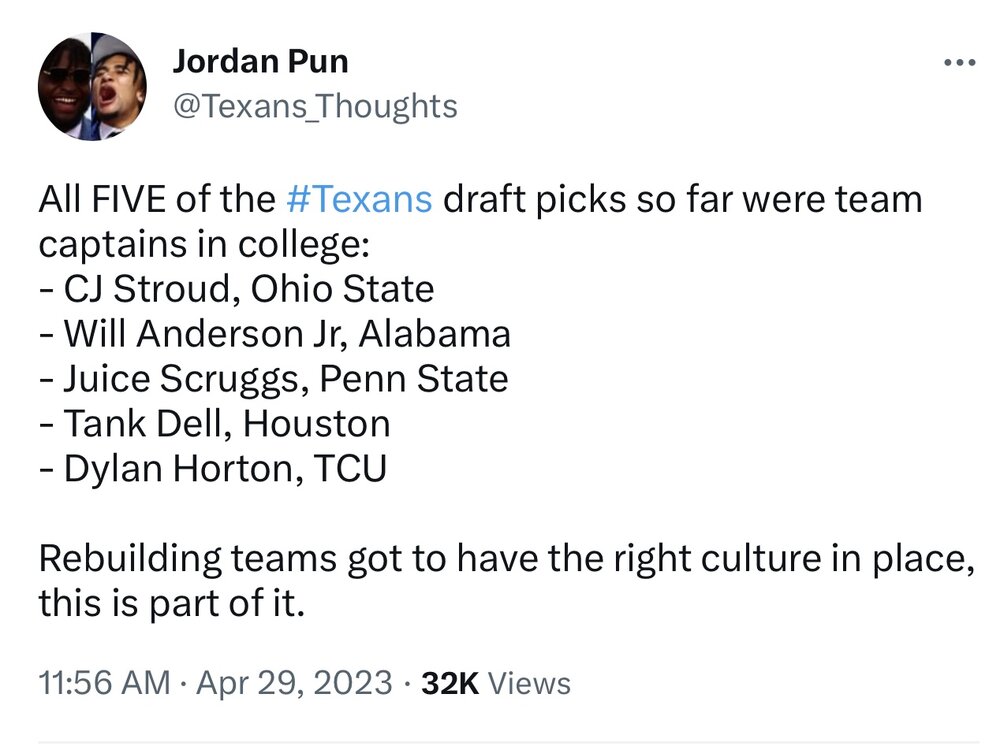The image size is (1000, 746).
Task: Click the Tank Dell, Houston line
Action: [x=214, y=424]
